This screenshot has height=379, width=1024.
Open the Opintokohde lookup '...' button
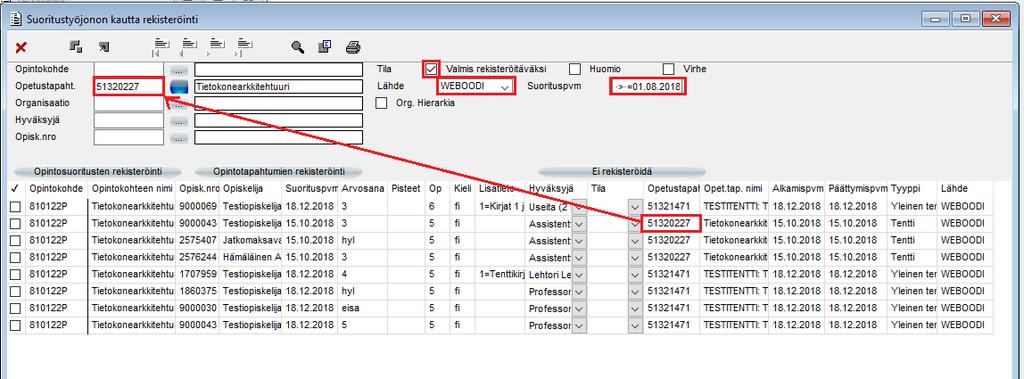[179, 69]
